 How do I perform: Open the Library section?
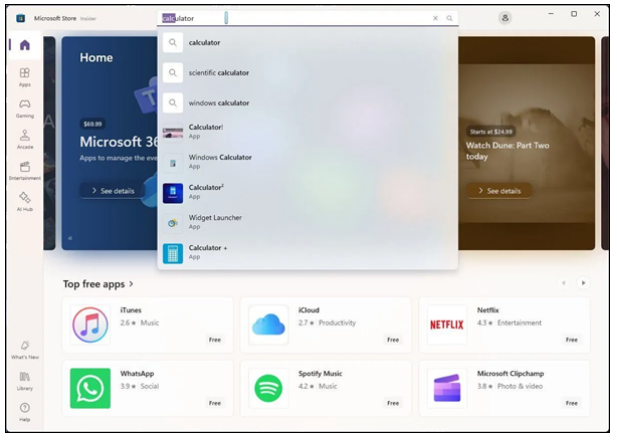[24, 381]
